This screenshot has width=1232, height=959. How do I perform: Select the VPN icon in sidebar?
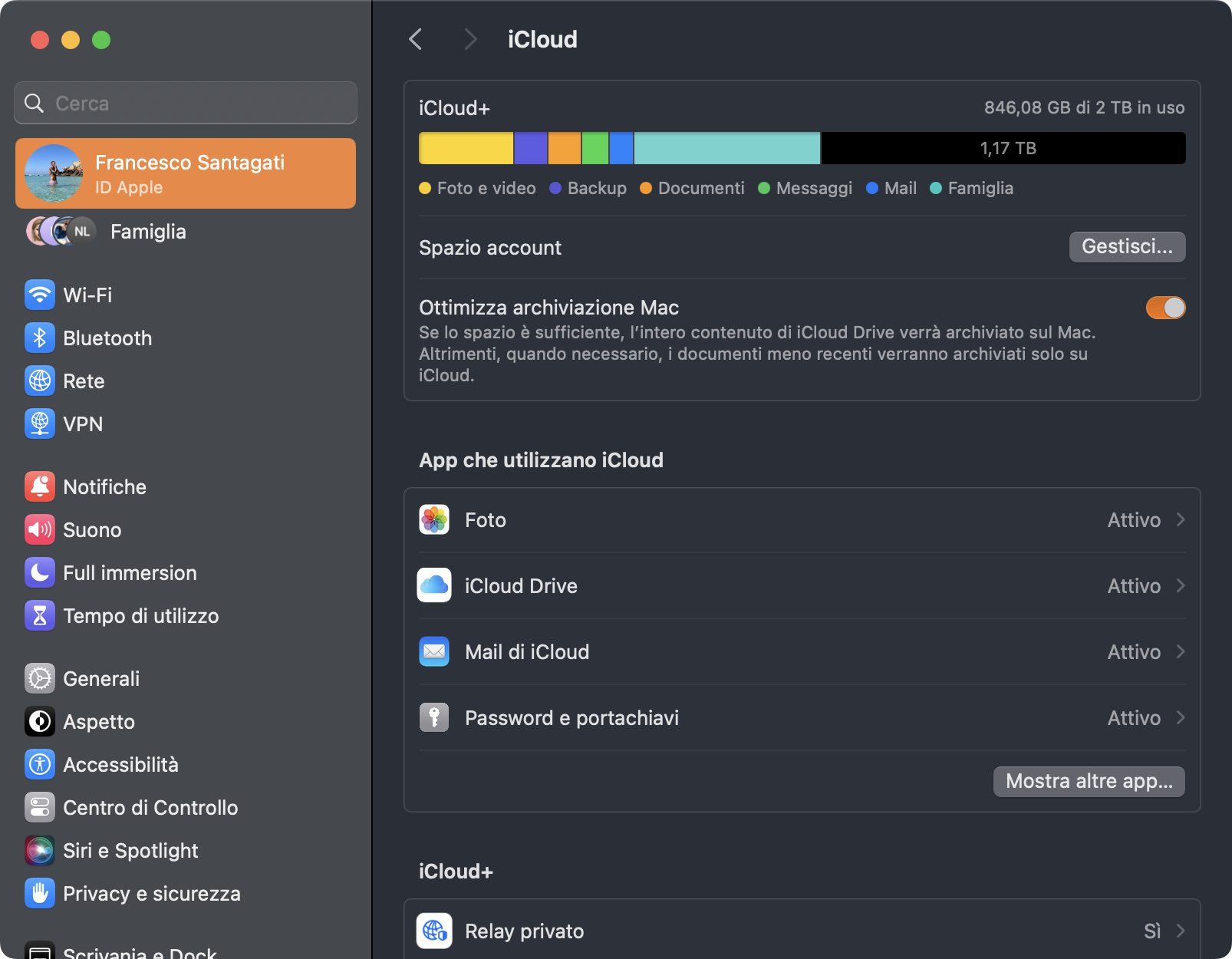pyautogui.click(x=40, y=423)
